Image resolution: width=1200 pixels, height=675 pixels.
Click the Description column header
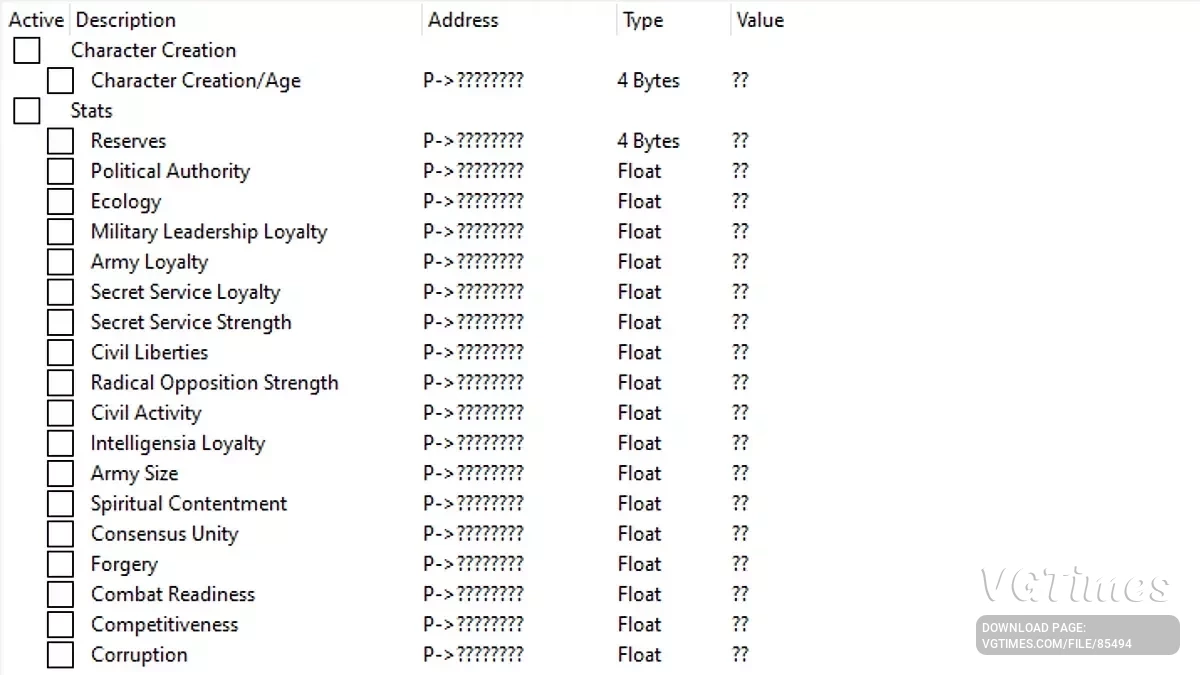click(126, 20)
